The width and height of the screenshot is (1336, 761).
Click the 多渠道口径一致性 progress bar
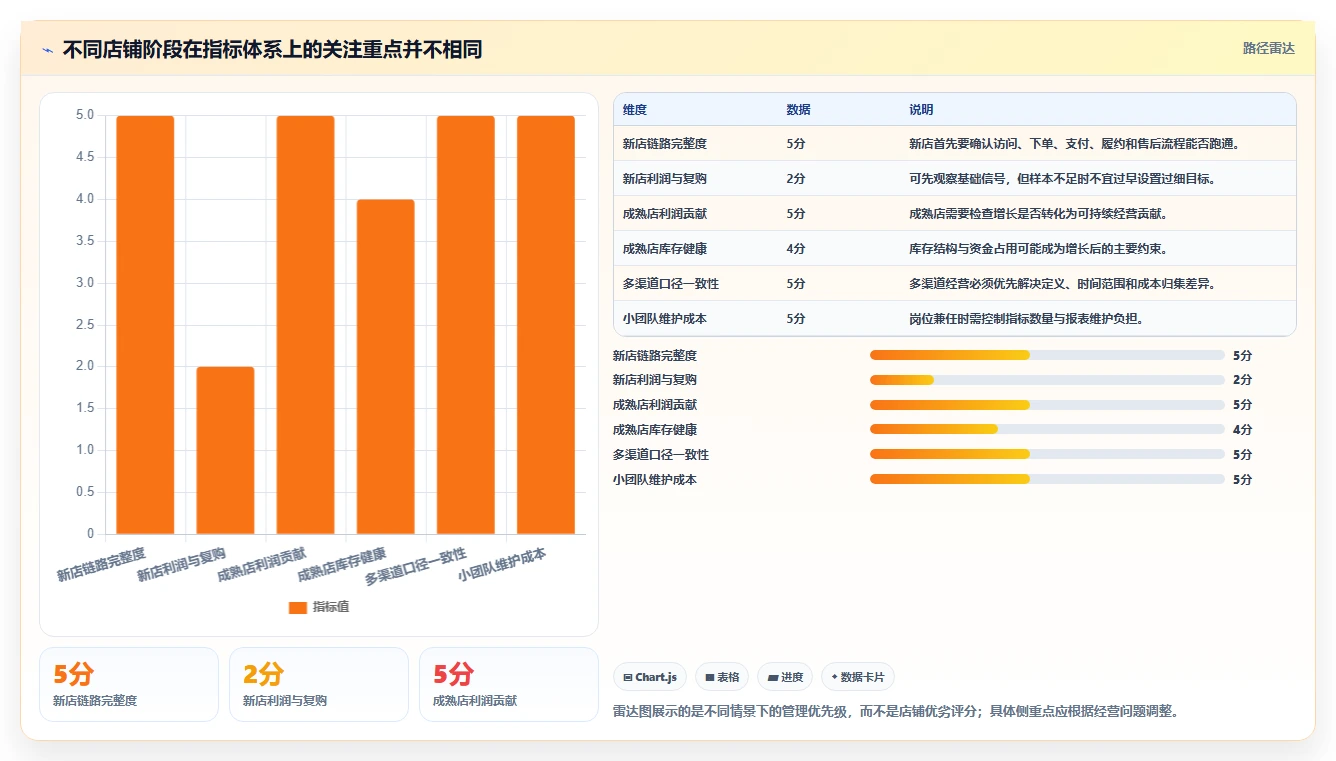[x=1047, y=454]
